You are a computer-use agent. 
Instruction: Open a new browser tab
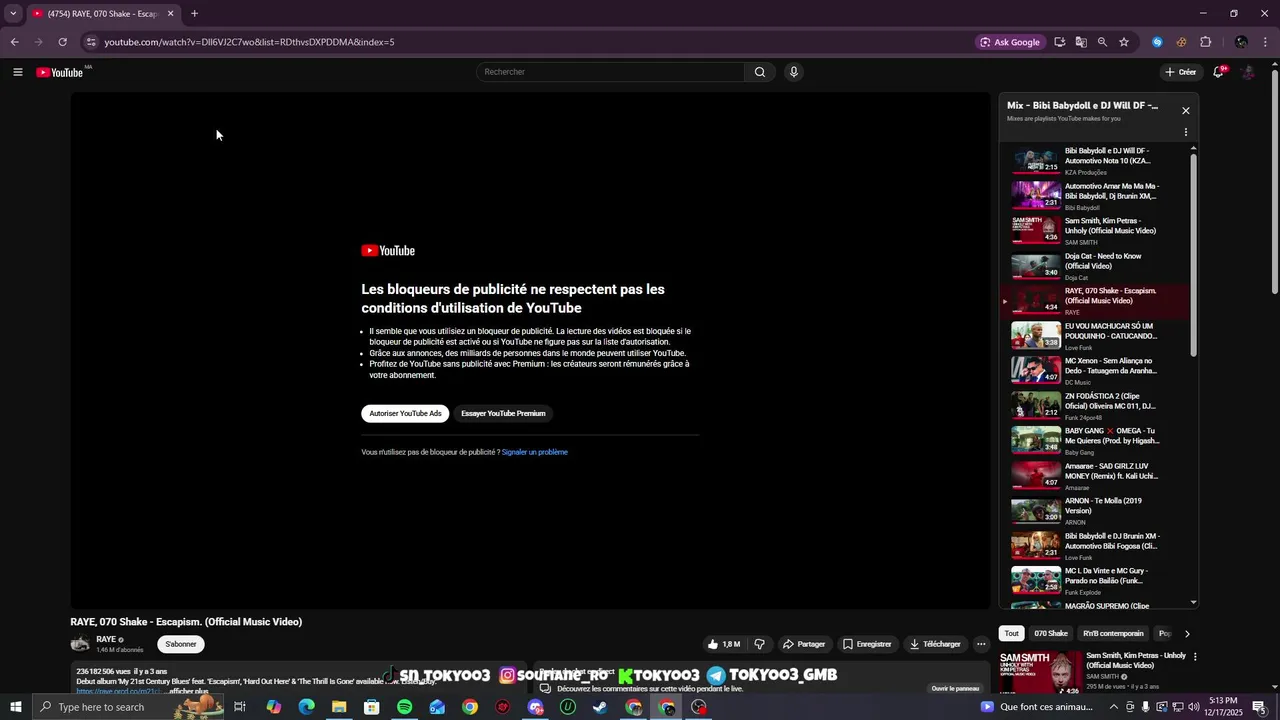point(194,14)
